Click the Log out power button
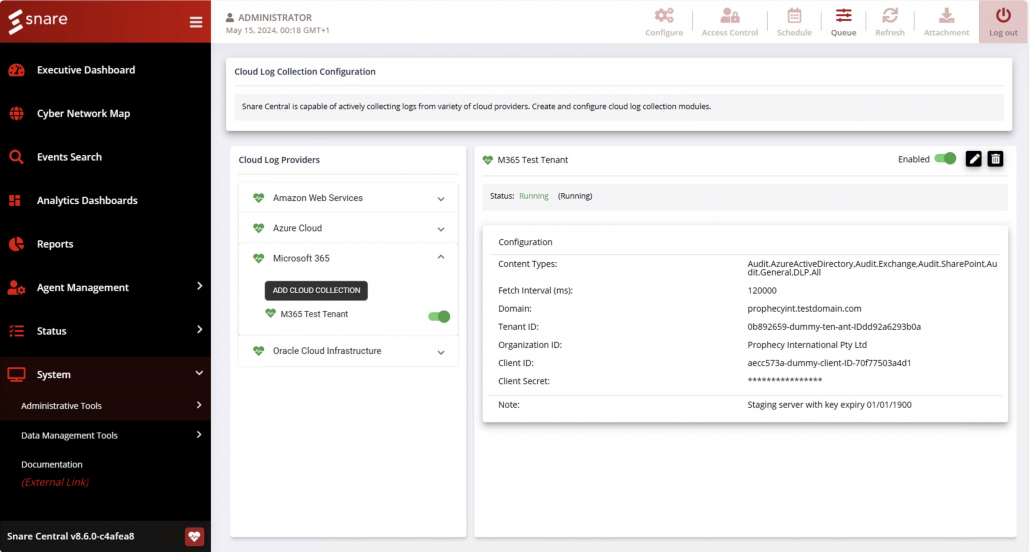 tap(1003, 22)
